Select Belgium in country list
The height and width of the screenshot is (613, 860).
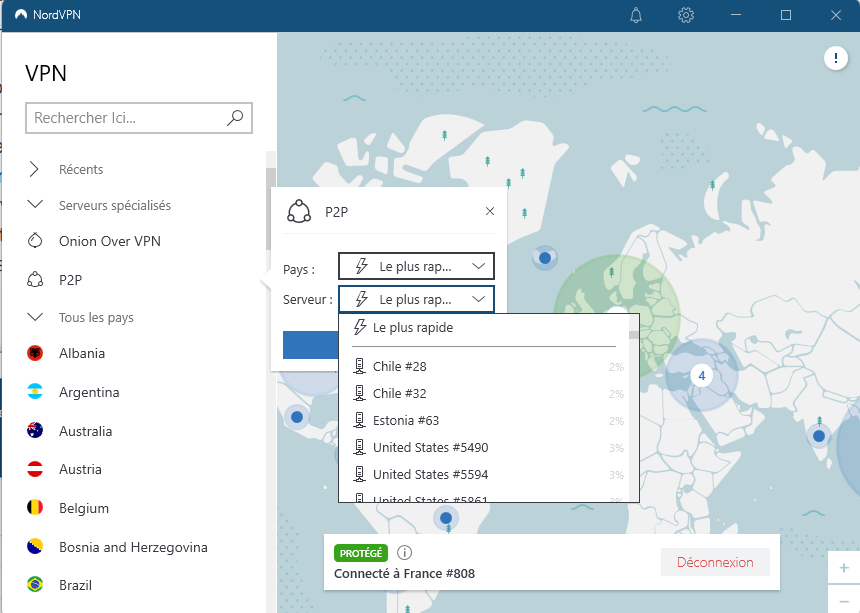[x=134, y=508]
